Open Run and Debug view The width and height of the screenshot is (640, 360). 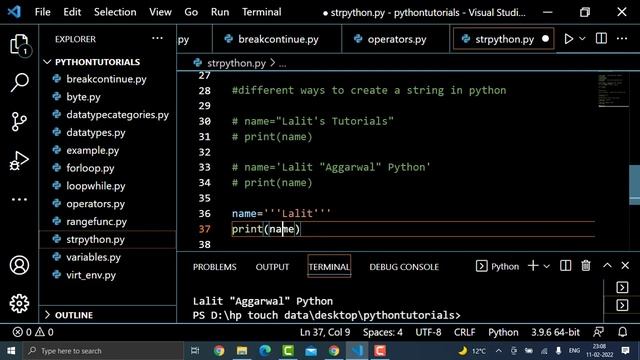click(x=19, y=160)
